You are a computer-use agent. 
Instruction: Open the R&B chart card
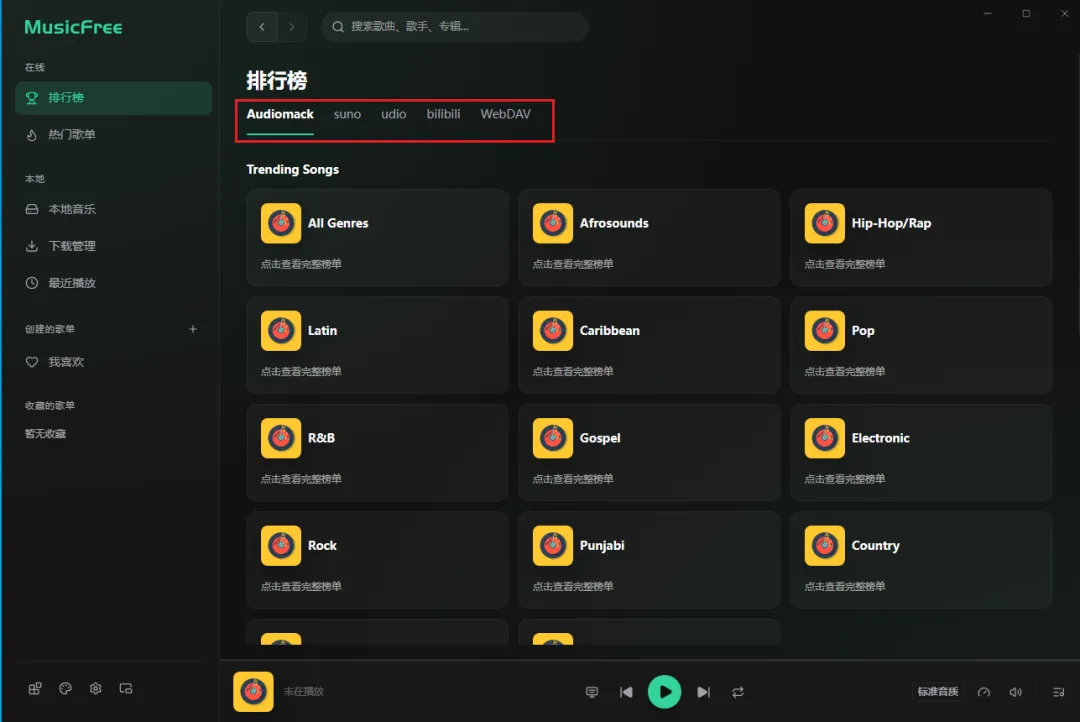[377, 453]
